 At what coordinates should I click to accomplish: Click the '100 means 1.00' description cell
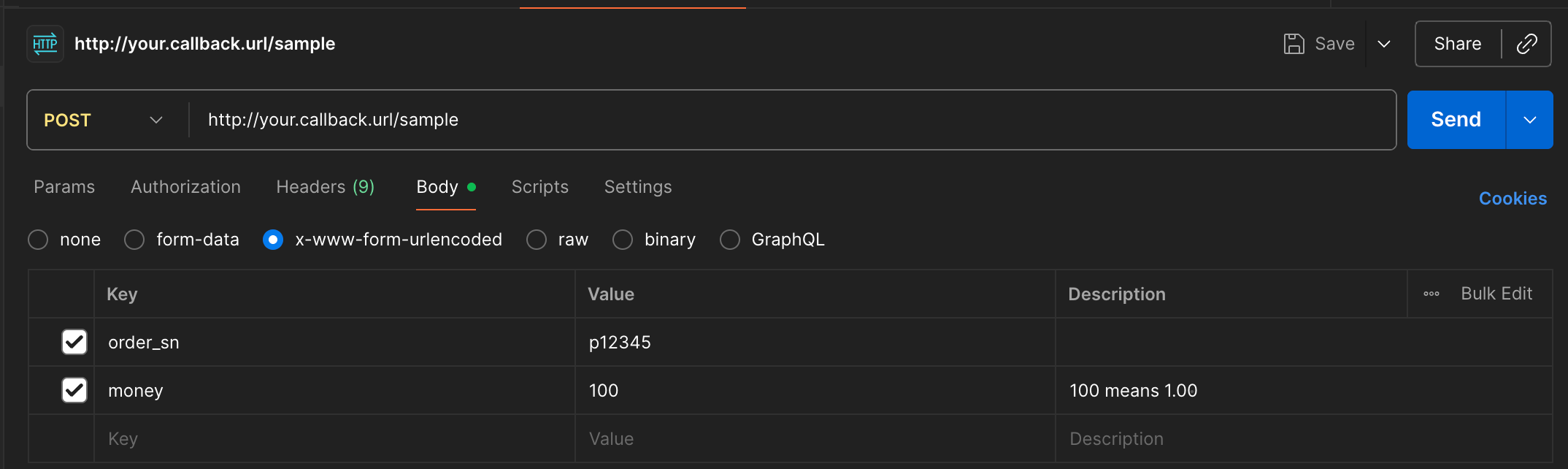(x=1304, y=390)
